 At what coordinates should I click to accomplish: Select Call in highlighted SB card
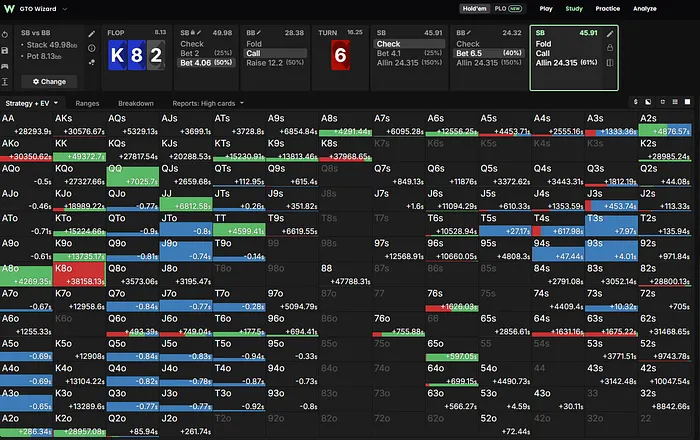(x=542, y=53)
